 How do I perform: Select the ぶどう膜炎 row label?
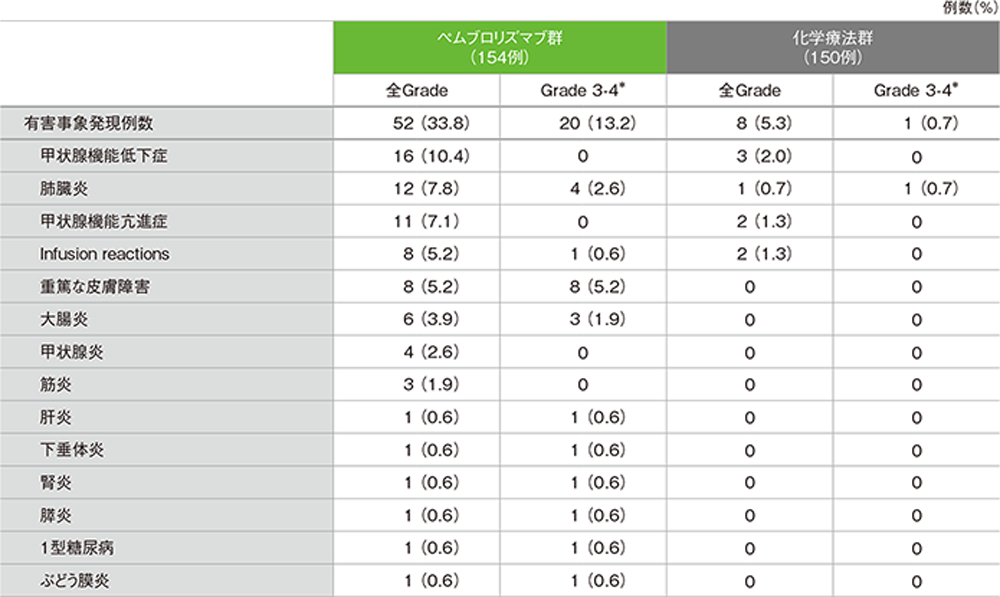point(75,580)
